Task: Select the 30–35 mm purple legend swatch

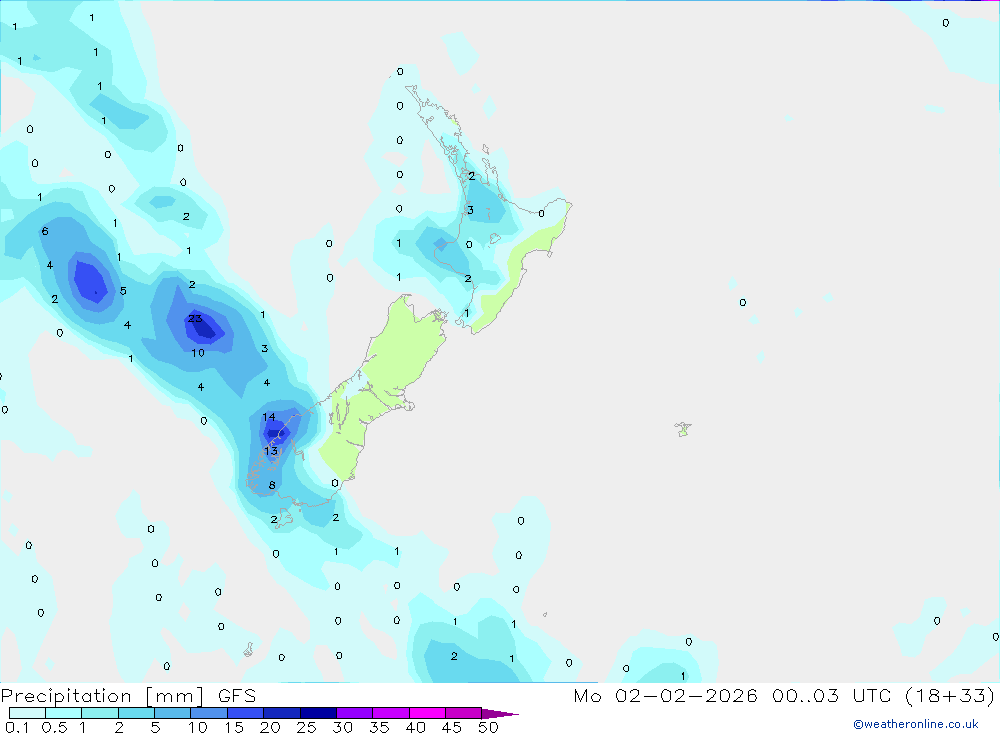Action: click(355, 713)
